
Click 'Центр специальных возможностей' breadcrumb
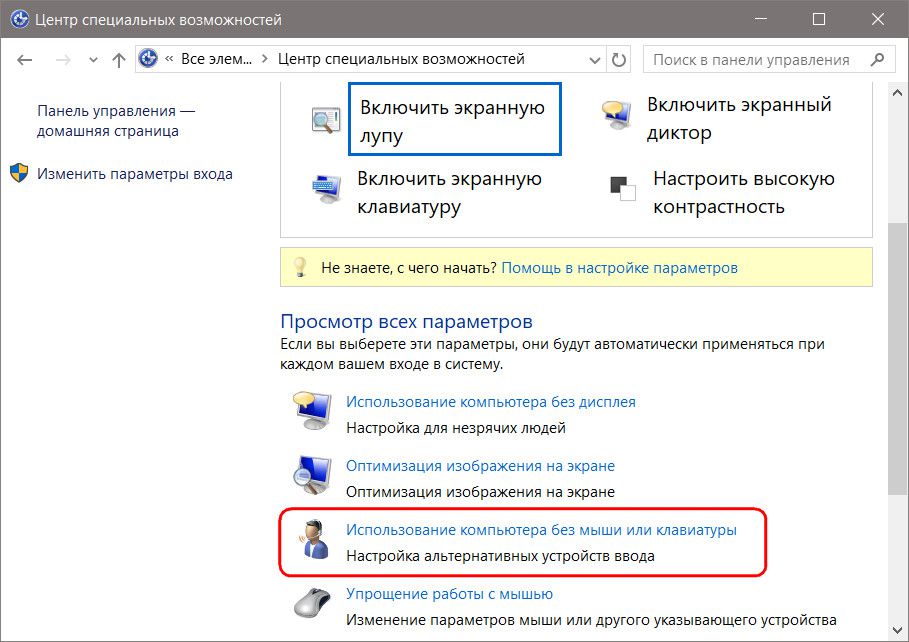[x=401, y=59]
